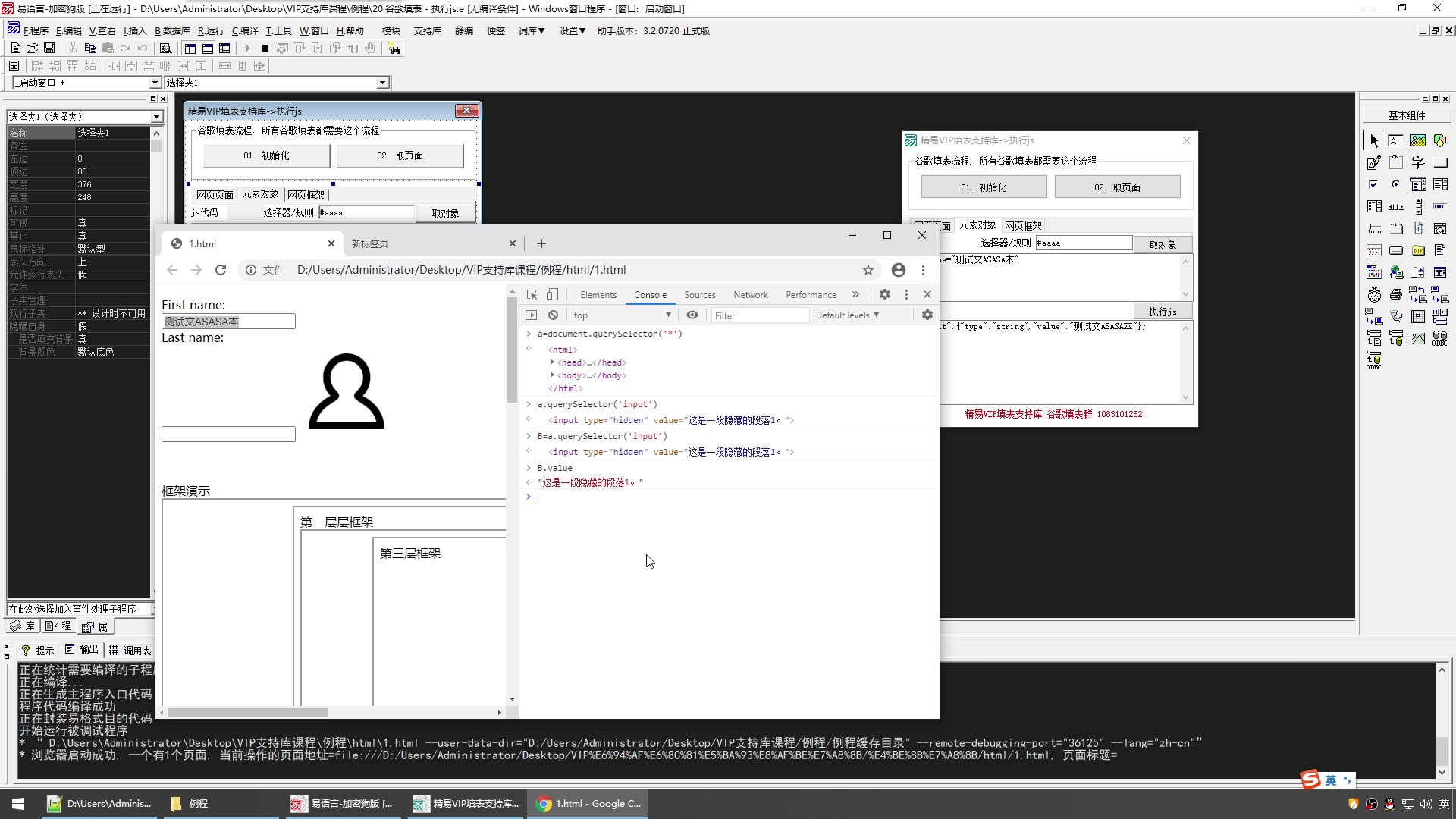Open the _启动窗口 dropdown in IDE

click(155, 83)
